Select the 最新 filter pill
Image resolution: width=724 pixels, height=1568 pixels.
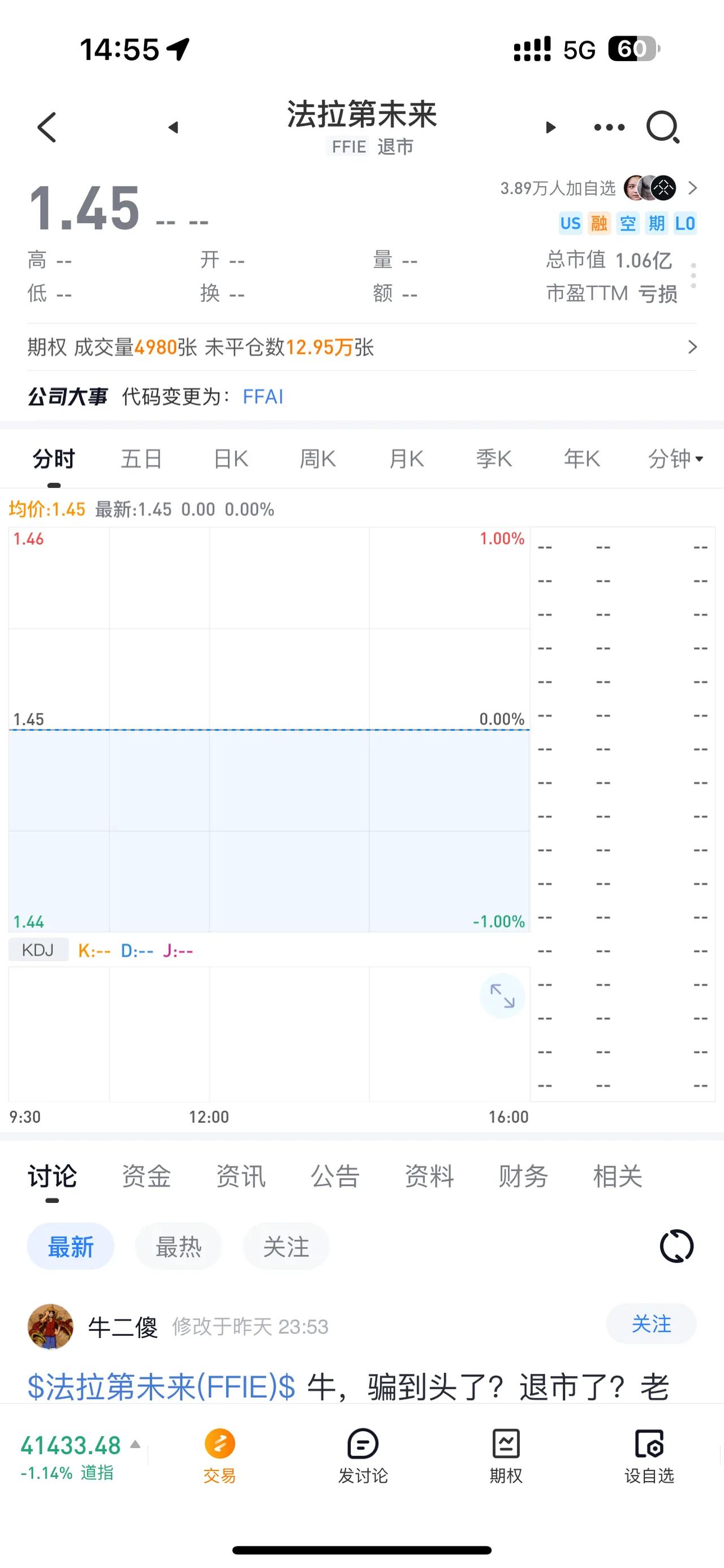[71, 1246]
